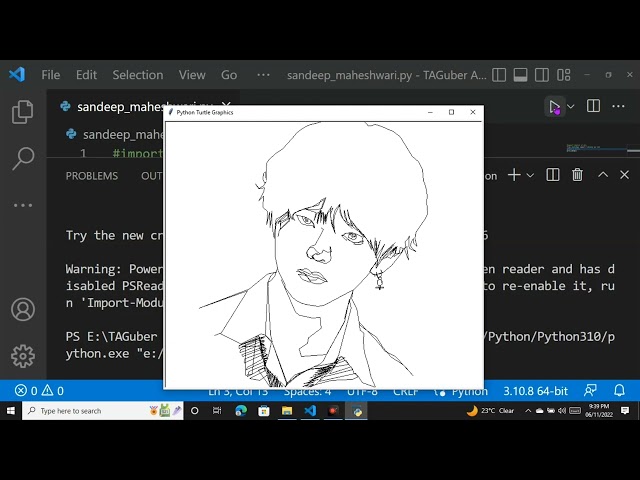Split the terminal pane
This screenshot has width=640, height=480.
[553, 175]
